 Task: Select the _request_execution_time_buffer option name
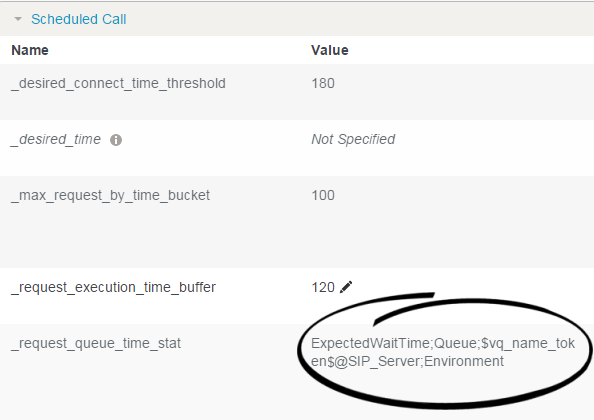point(113,287)
